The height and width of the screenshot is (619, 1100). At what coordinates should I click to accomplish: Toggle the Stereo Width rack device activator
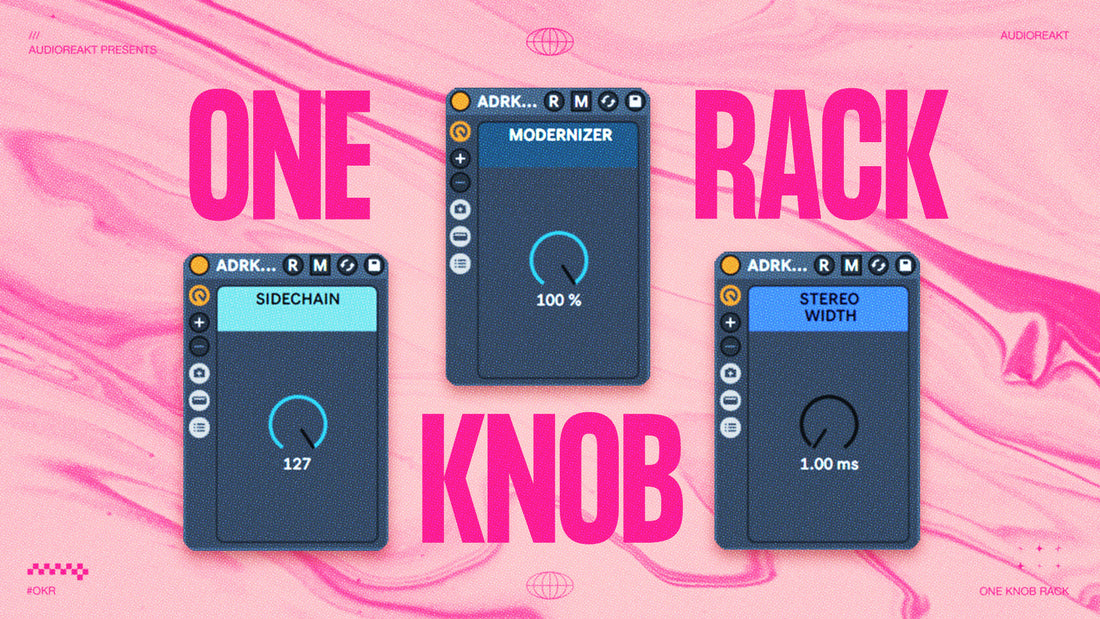[x=730, y=265]
